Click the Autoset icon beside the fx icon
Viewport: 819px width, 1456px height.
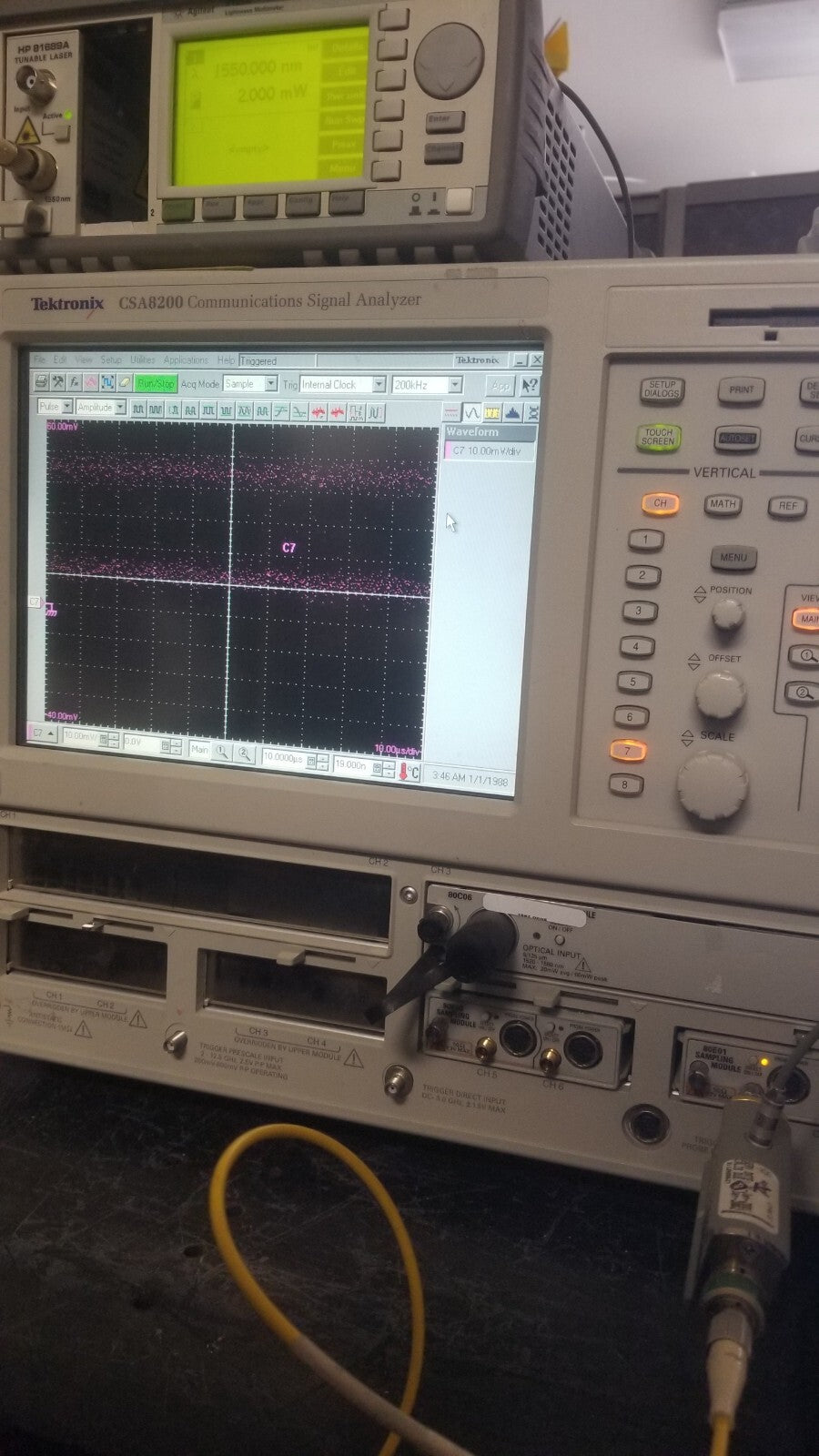pyautogui.click(x=92, y=384)
